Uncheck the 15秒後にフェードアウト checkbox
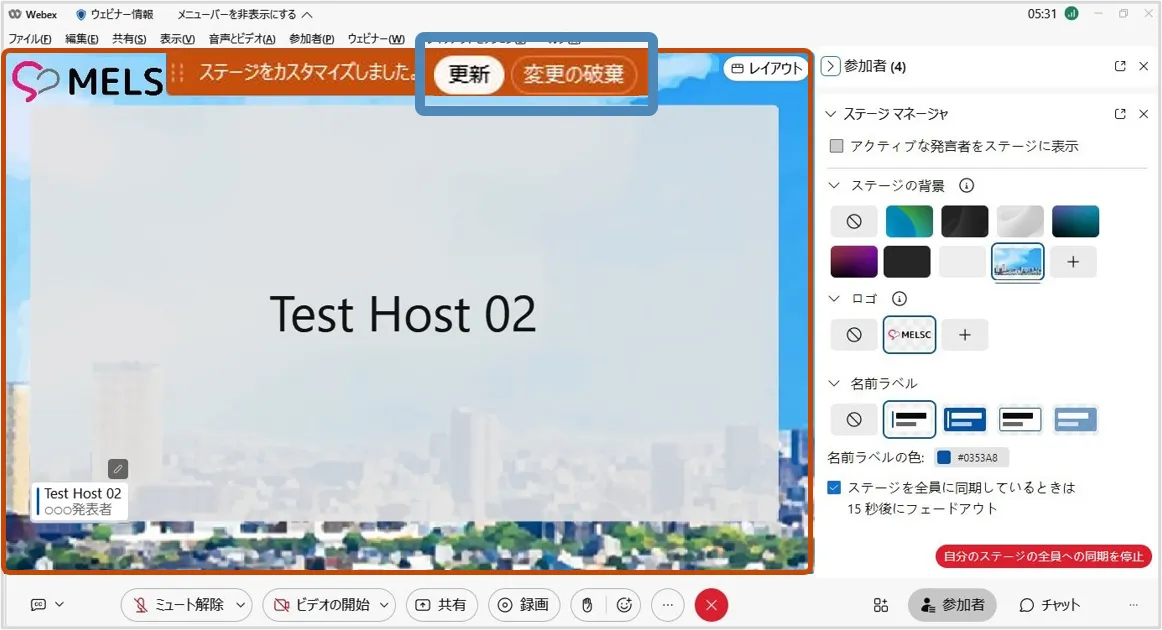Viewport: 1162px width, 630px height. tap(835, 488)
